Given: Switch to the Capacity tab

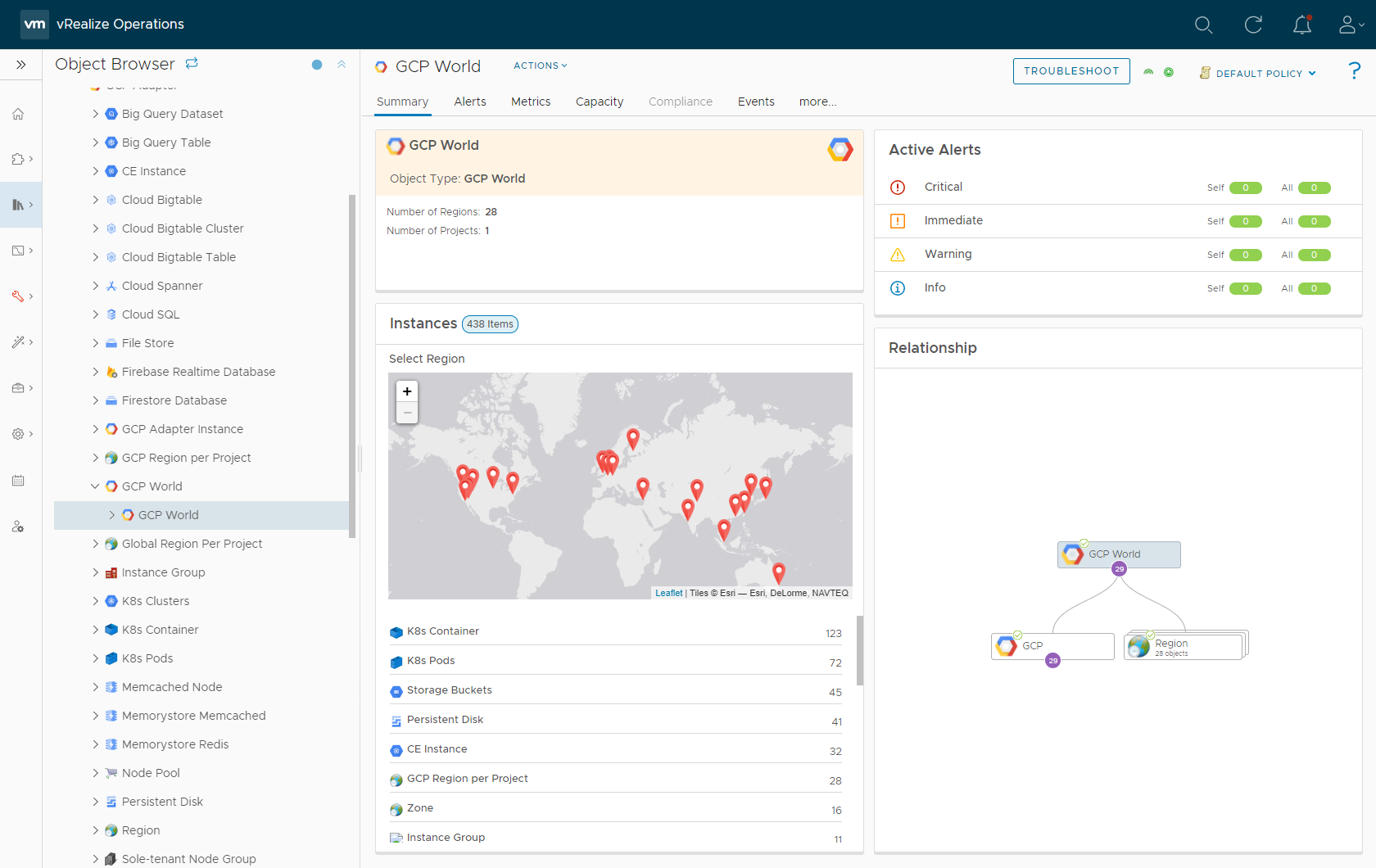Looking at the screenshot, I should coord(599,102).
